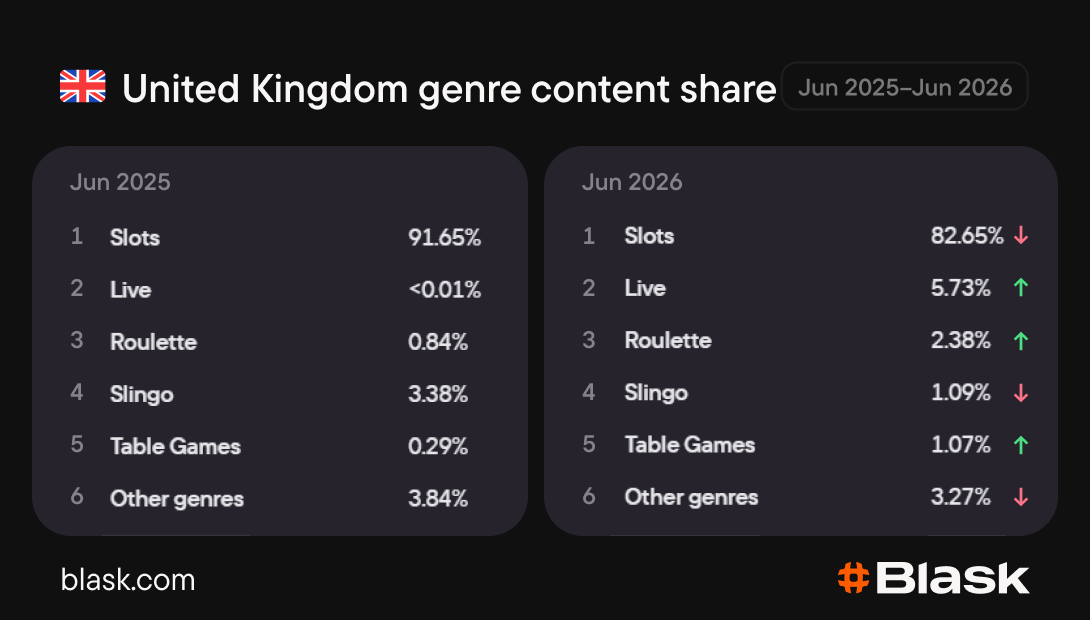Select the Jun 2025 panel header
The height and width of the screenshot is (620, 1090).
pos(120,182)
